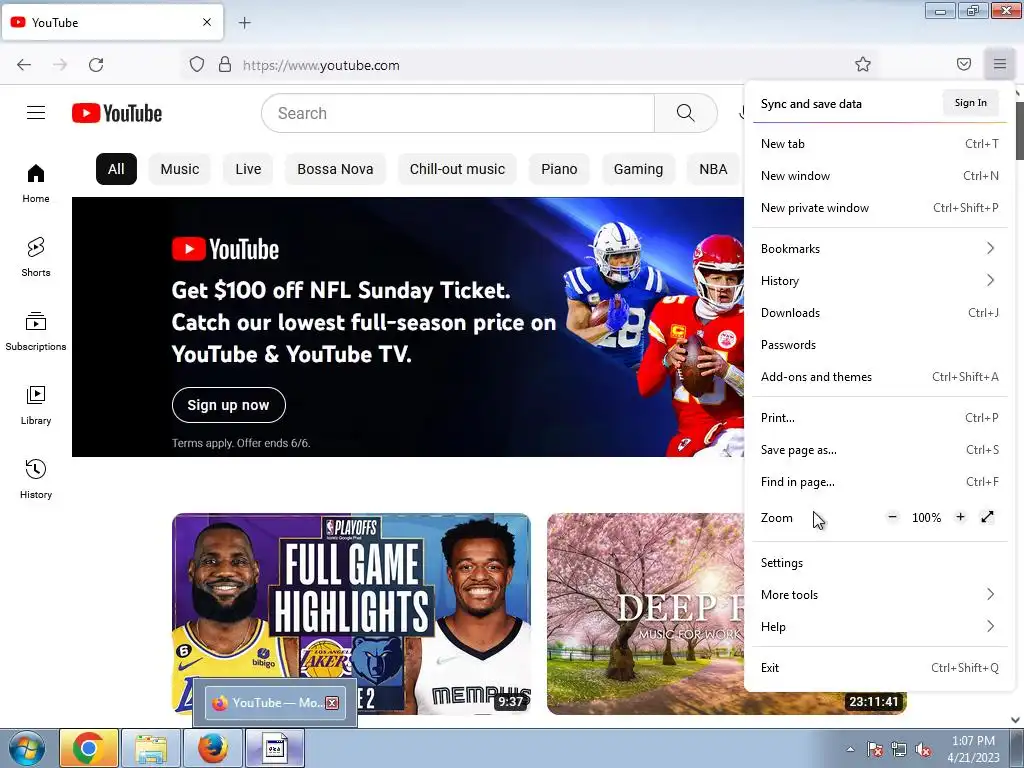The image size is (1024, 768).
Task: Reload the YouTube page
Action: [96, 65]
